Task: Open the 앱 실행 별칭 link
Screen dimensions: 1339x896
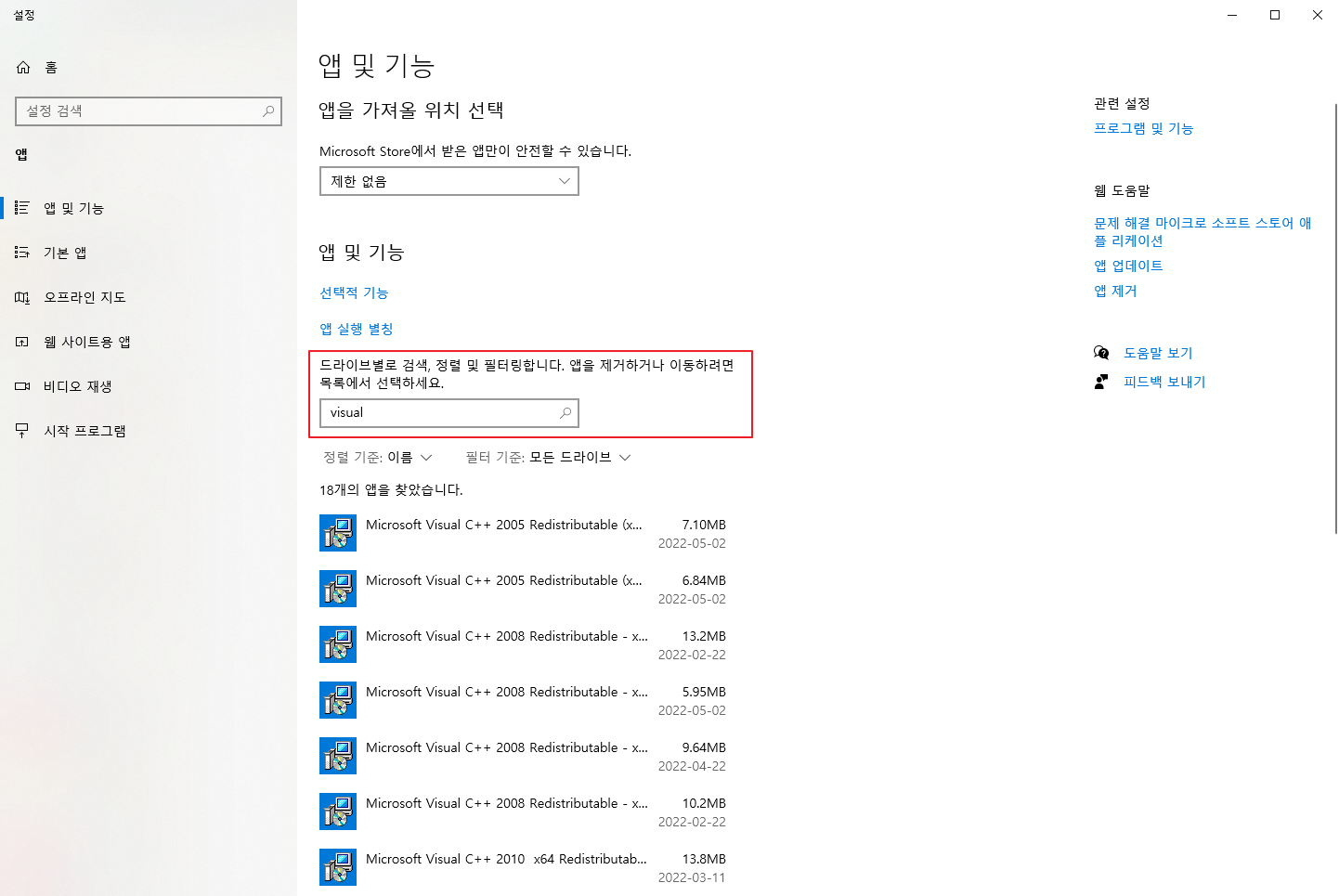Action: tap(357, 329)
